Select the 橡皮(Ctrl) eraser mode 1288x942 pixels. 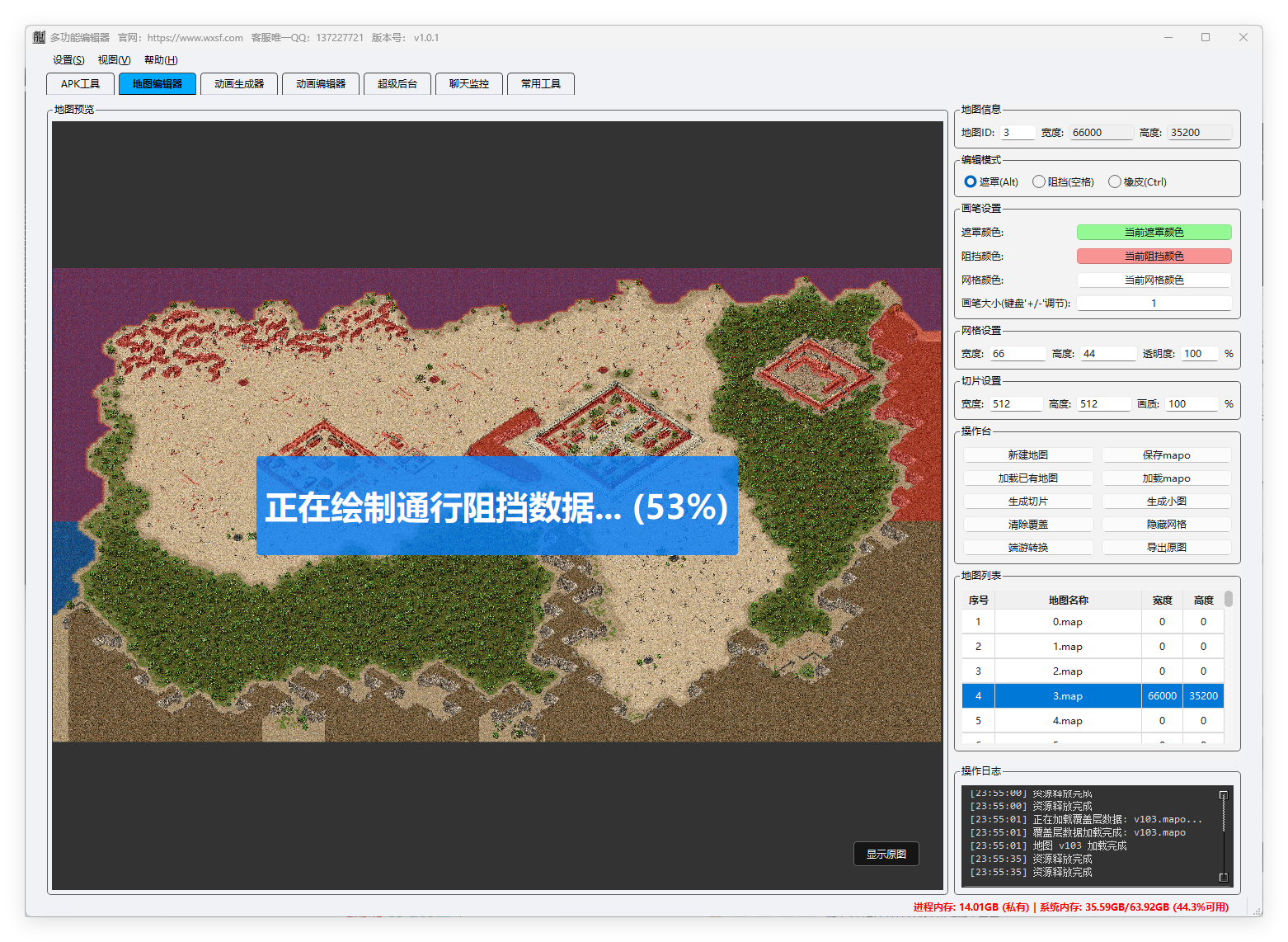tap(1115, 181)
